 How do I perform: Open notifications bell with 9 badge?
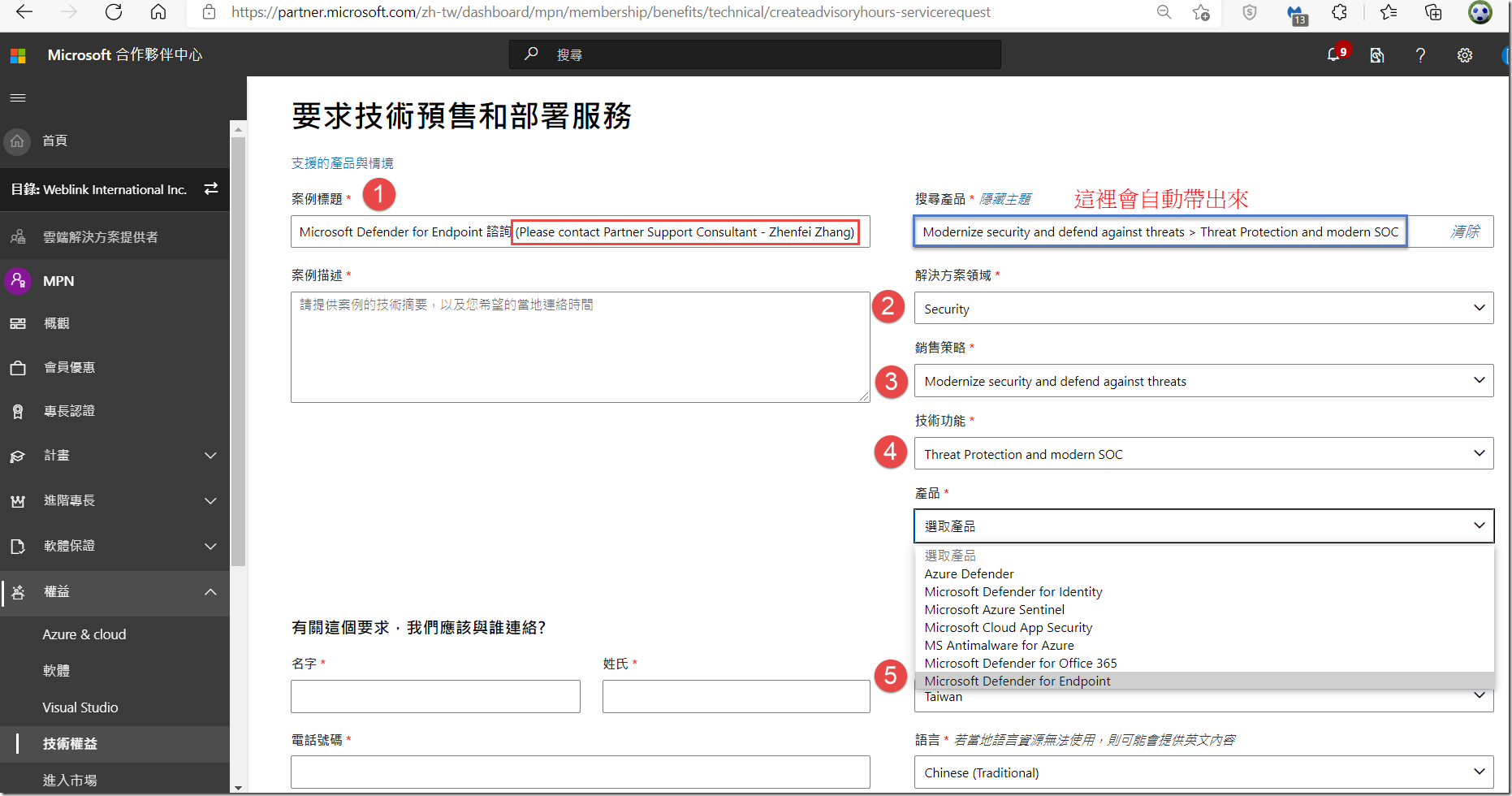[1336, 54]
